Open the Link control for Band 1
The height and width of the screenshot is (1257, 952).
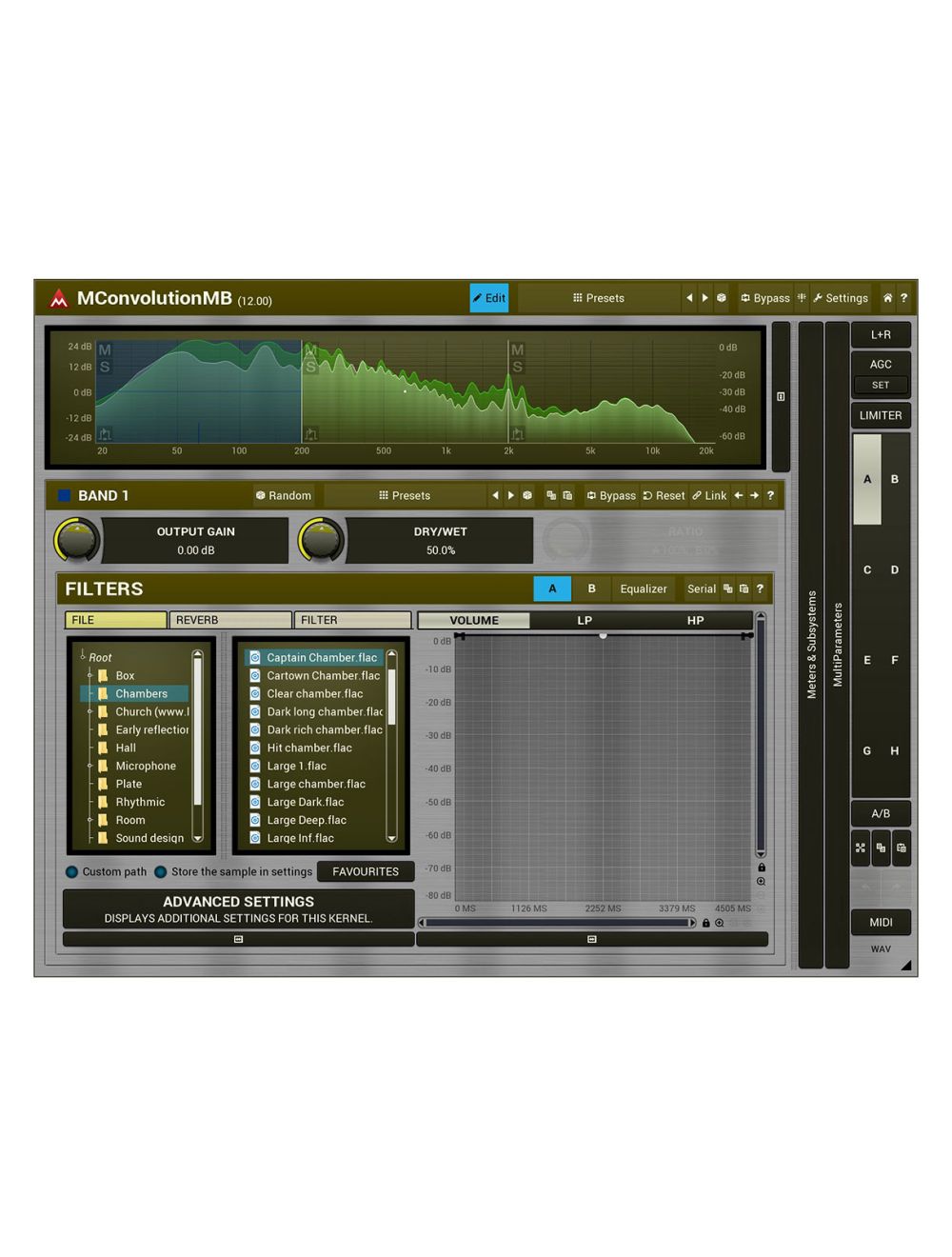click(708, 495)
